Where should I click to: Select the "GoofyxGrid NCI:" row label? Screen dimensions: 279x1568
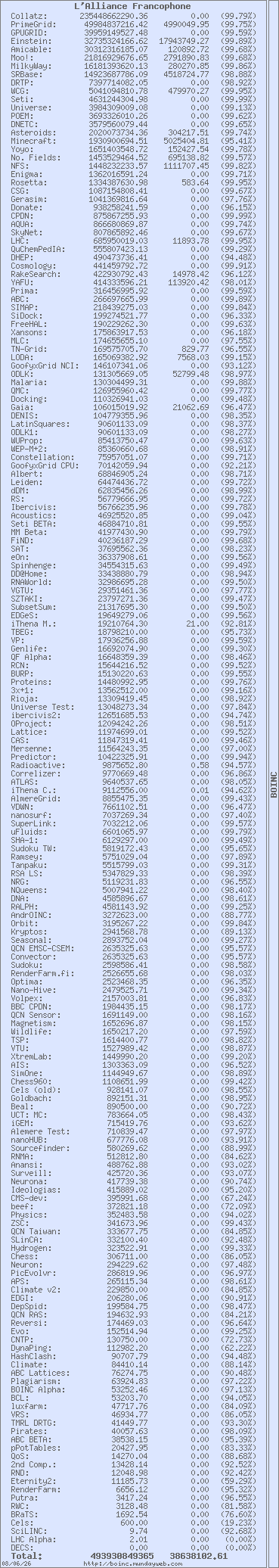[45, 365]
